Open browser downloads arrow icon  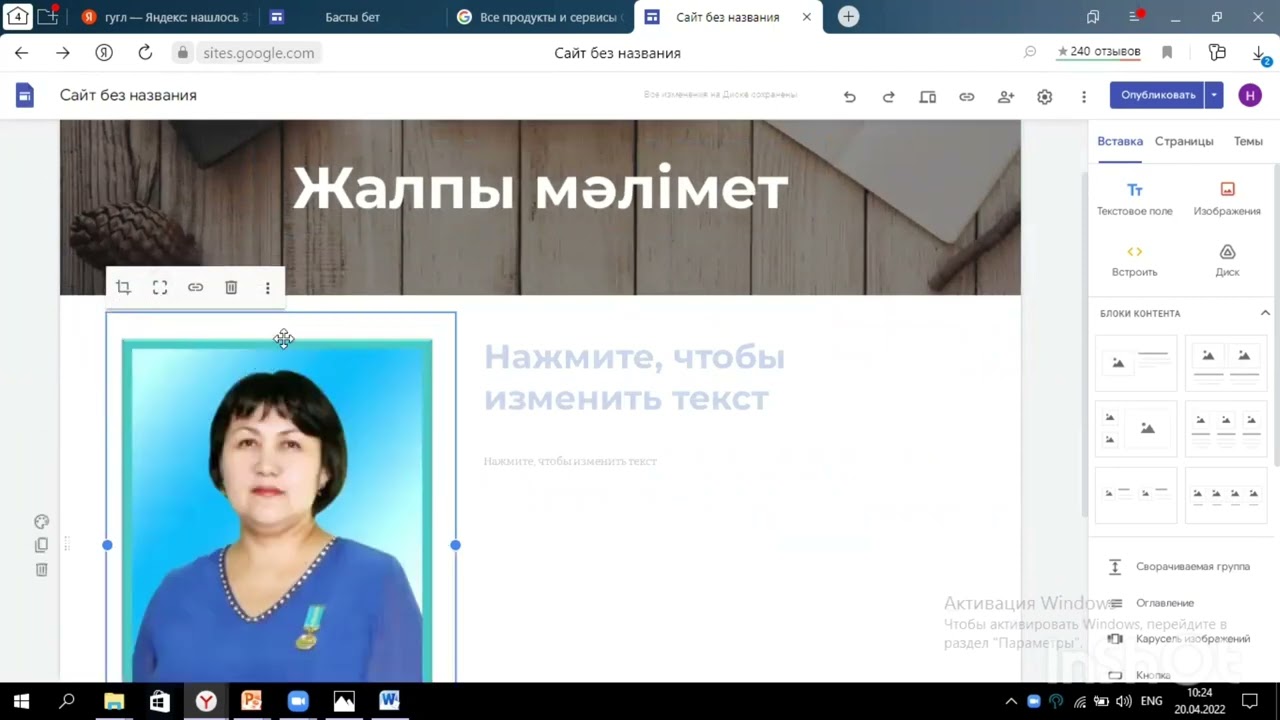coord(1259,53)
